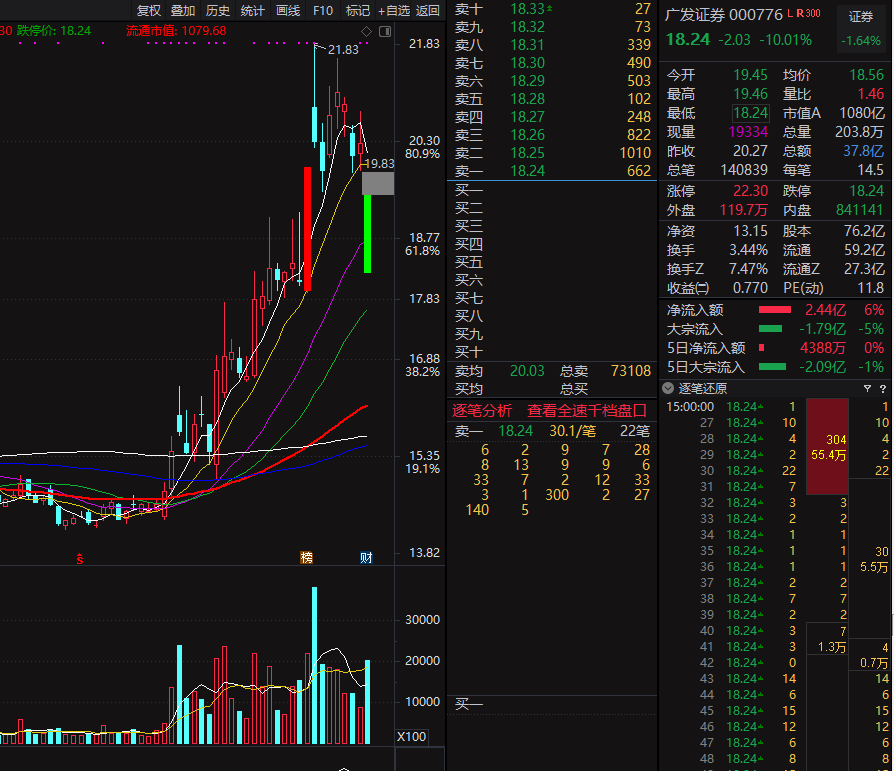Open the 历史 menu item
Viewport: 894px width, 771px height.
tap(218, 10)
